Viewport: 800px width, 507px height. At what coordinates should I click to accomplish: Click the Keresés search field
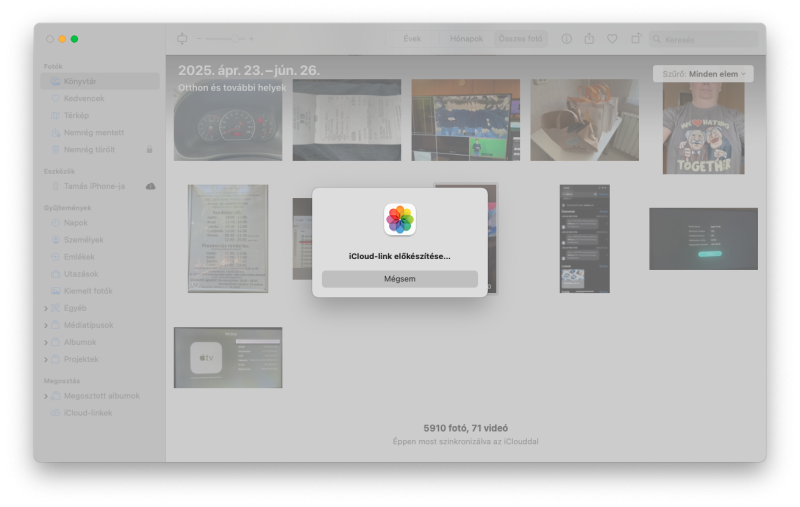(704, 39)
